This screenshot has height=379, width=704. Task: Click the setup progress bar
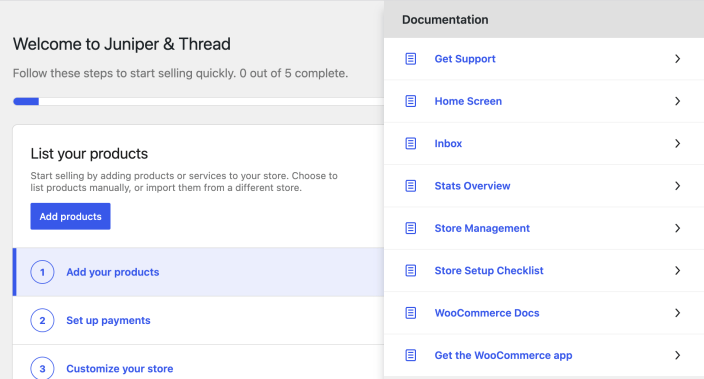tap(198, 101)
